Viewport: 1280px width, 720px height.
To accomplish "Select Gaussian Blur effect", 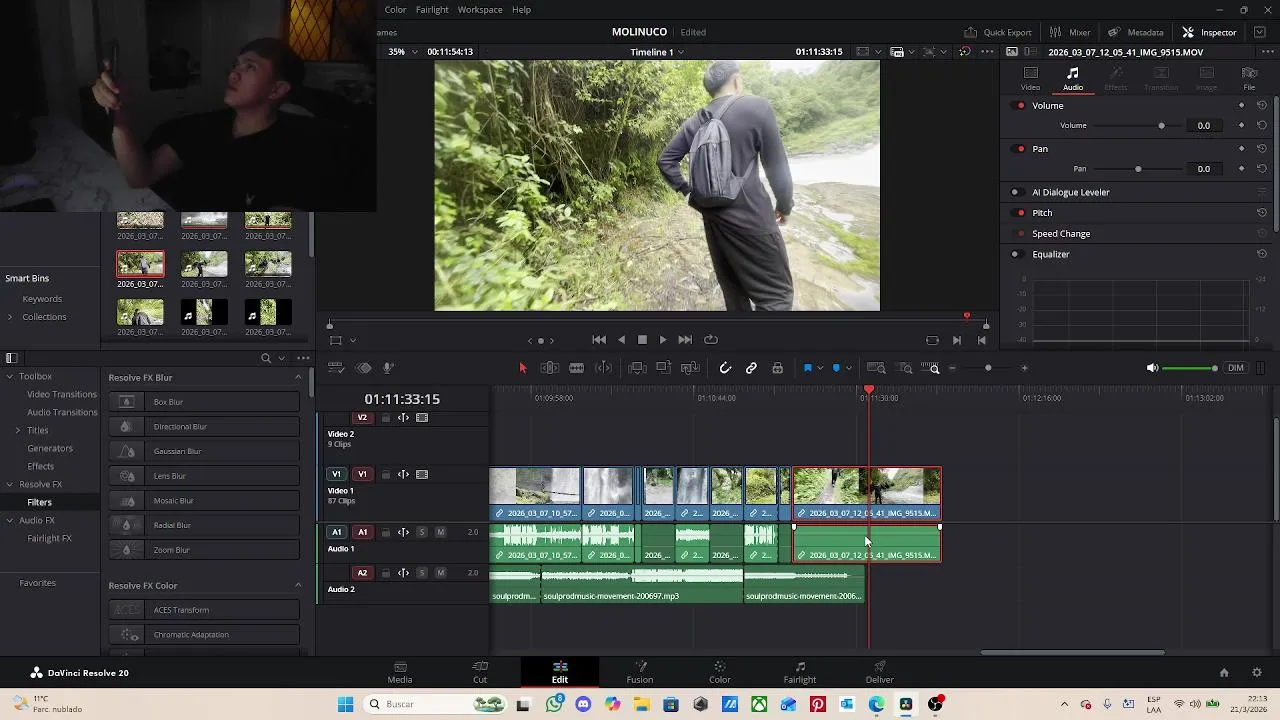I will tap(204, 451).
